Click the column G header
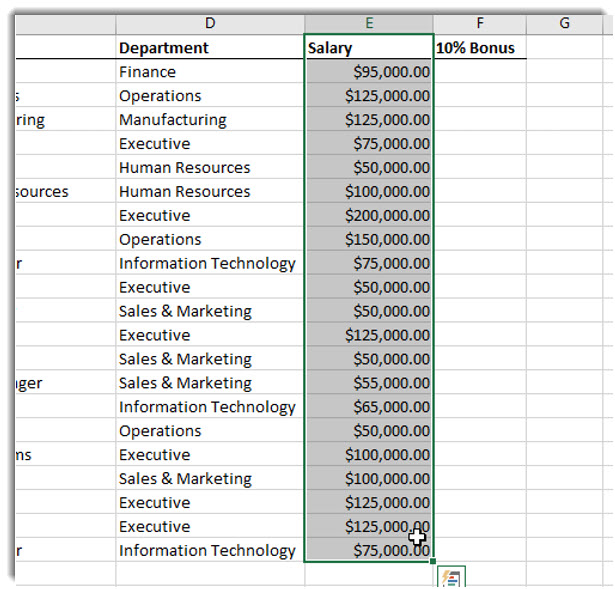The width and height of the screenshot is (615, 589). (x=564, y=23)
